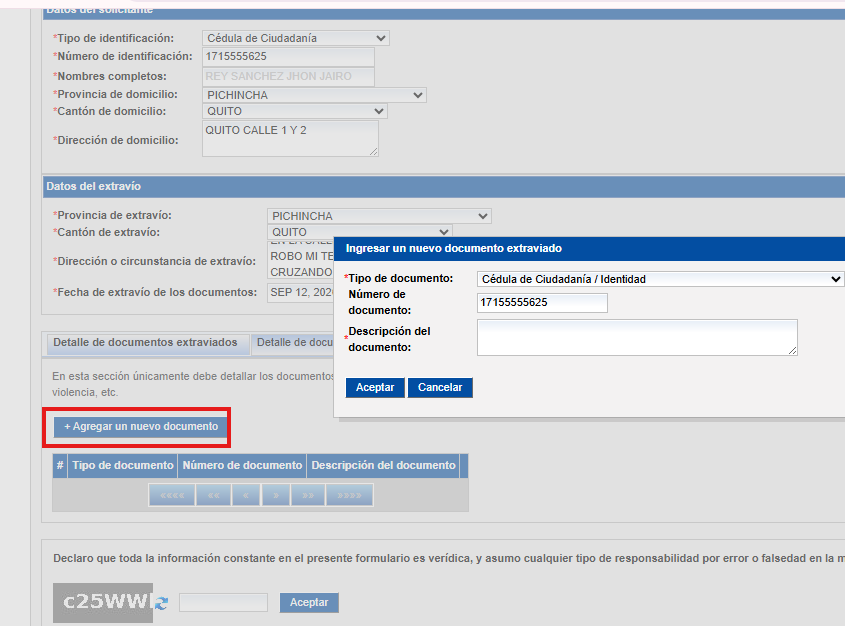The width and height of the screenshot is (845, 626).
Task: Open Tipo de identificación dropdown
Action: 296,38
